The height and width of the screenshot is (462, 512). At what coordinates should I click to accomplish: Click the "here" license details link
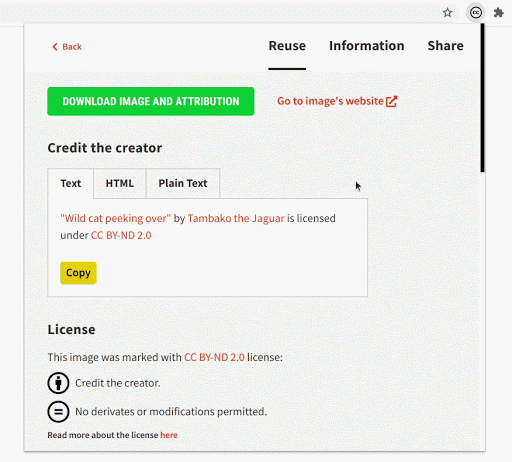point(169,435)
